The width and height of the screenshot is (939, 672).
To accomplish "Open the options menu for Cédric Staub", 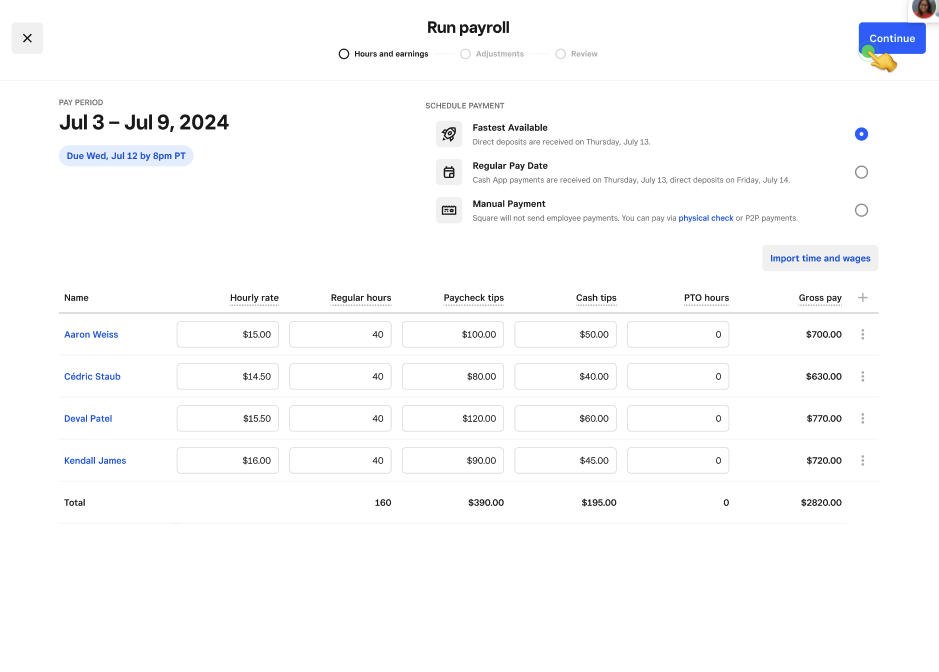I will (x=862, y=376).
